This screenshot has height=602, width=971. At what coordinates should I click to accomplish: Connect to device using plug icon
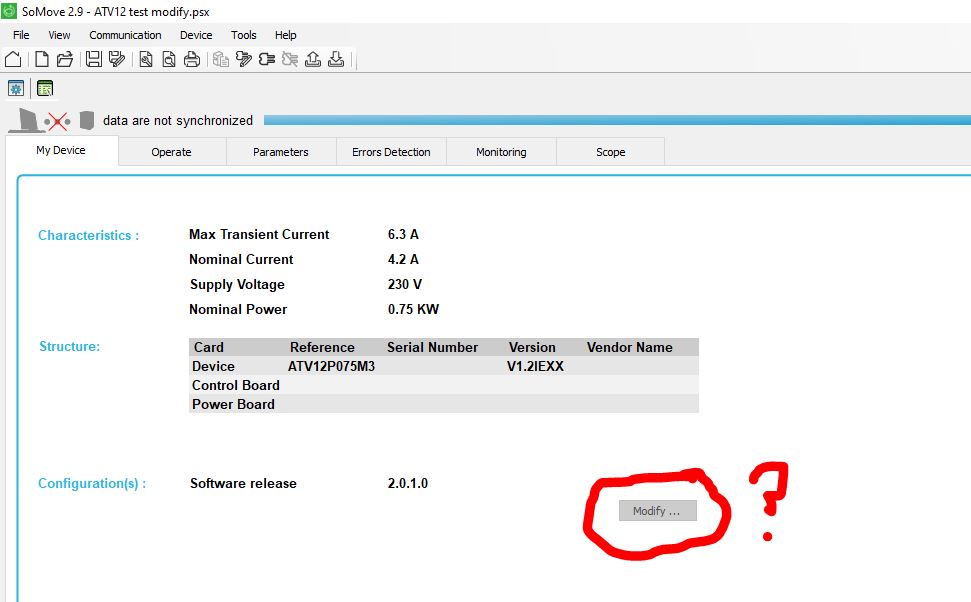pos(267,59)
